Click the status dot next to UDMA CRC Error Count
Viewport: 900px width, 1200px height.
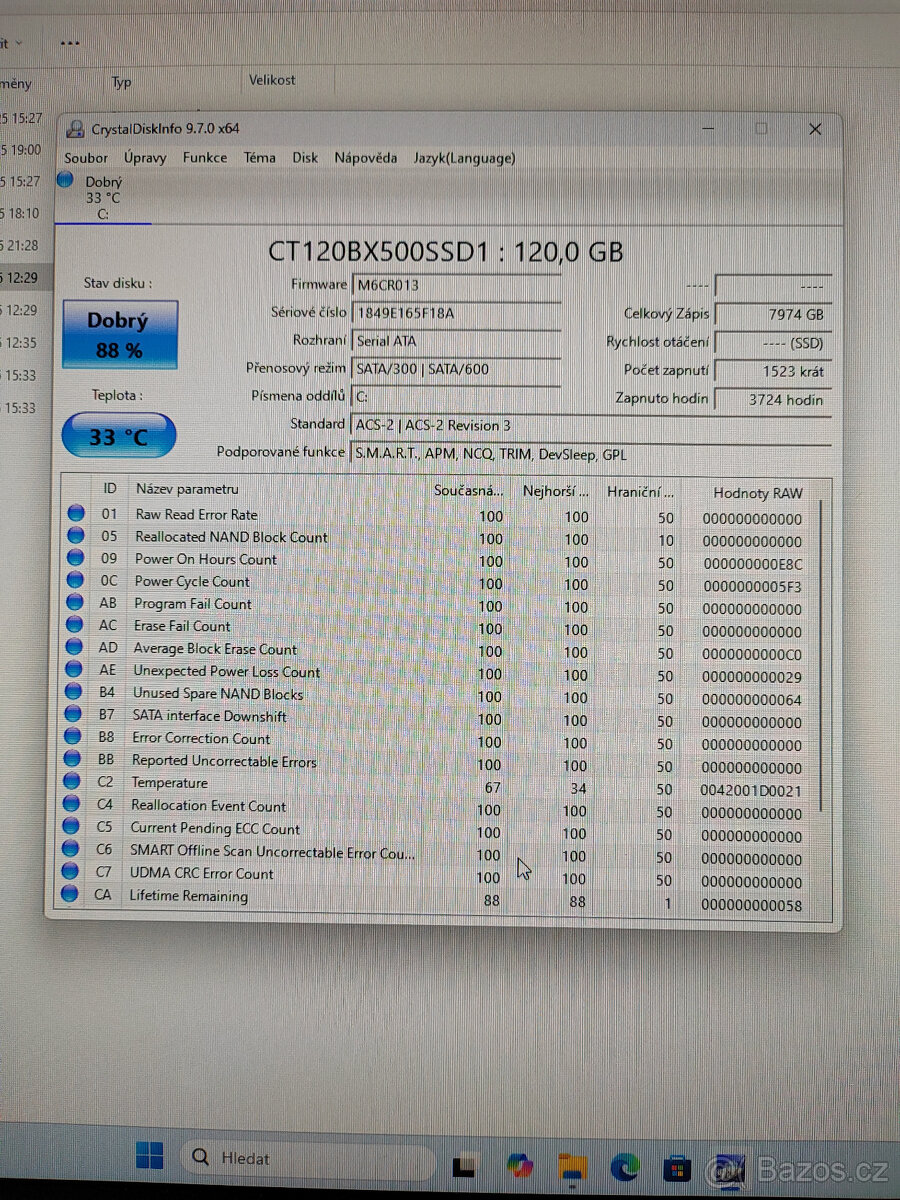[x=75, y=872]
